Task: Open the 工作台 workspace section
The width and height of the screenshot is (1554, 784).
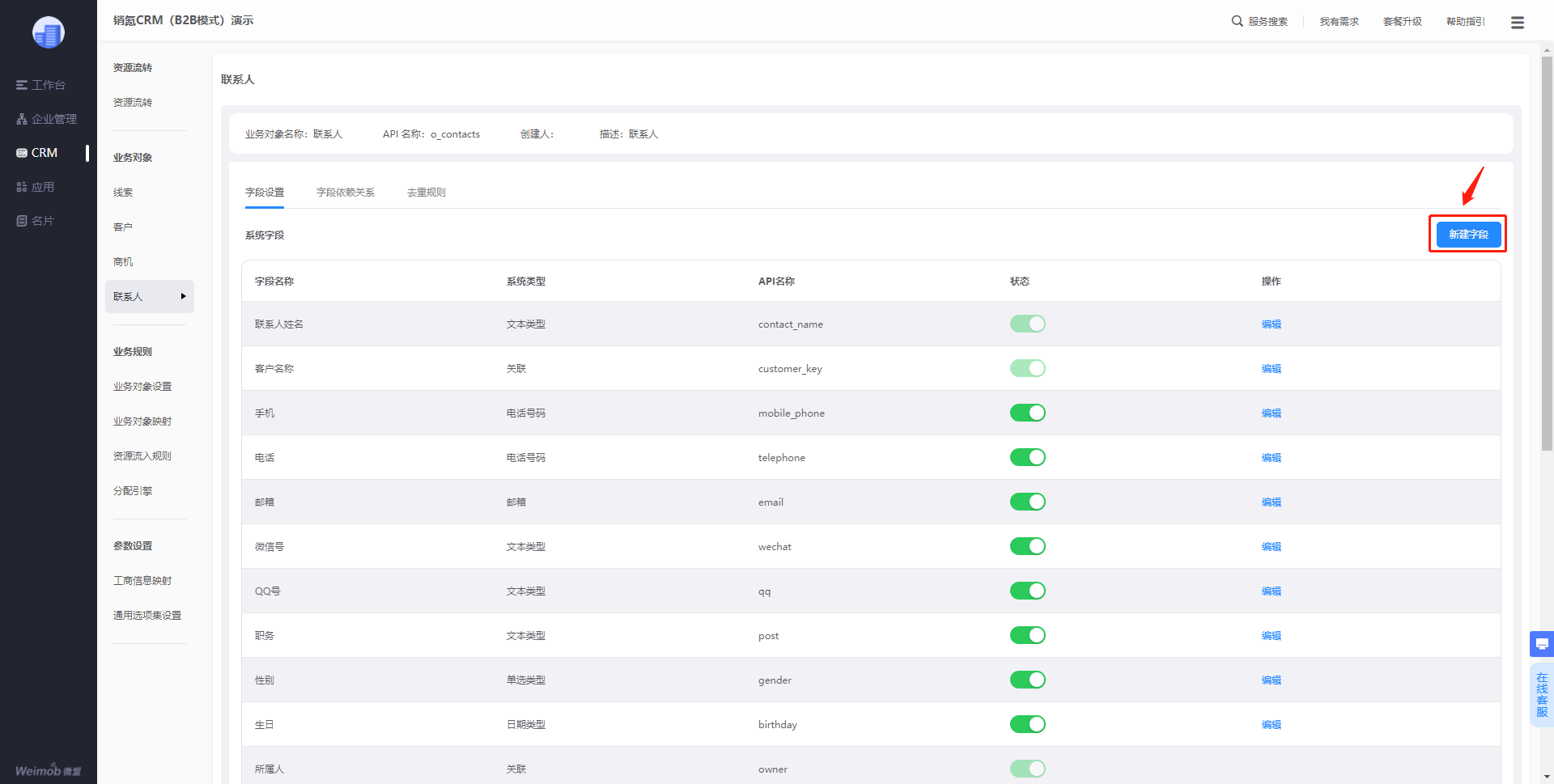Action: (40, 85)
